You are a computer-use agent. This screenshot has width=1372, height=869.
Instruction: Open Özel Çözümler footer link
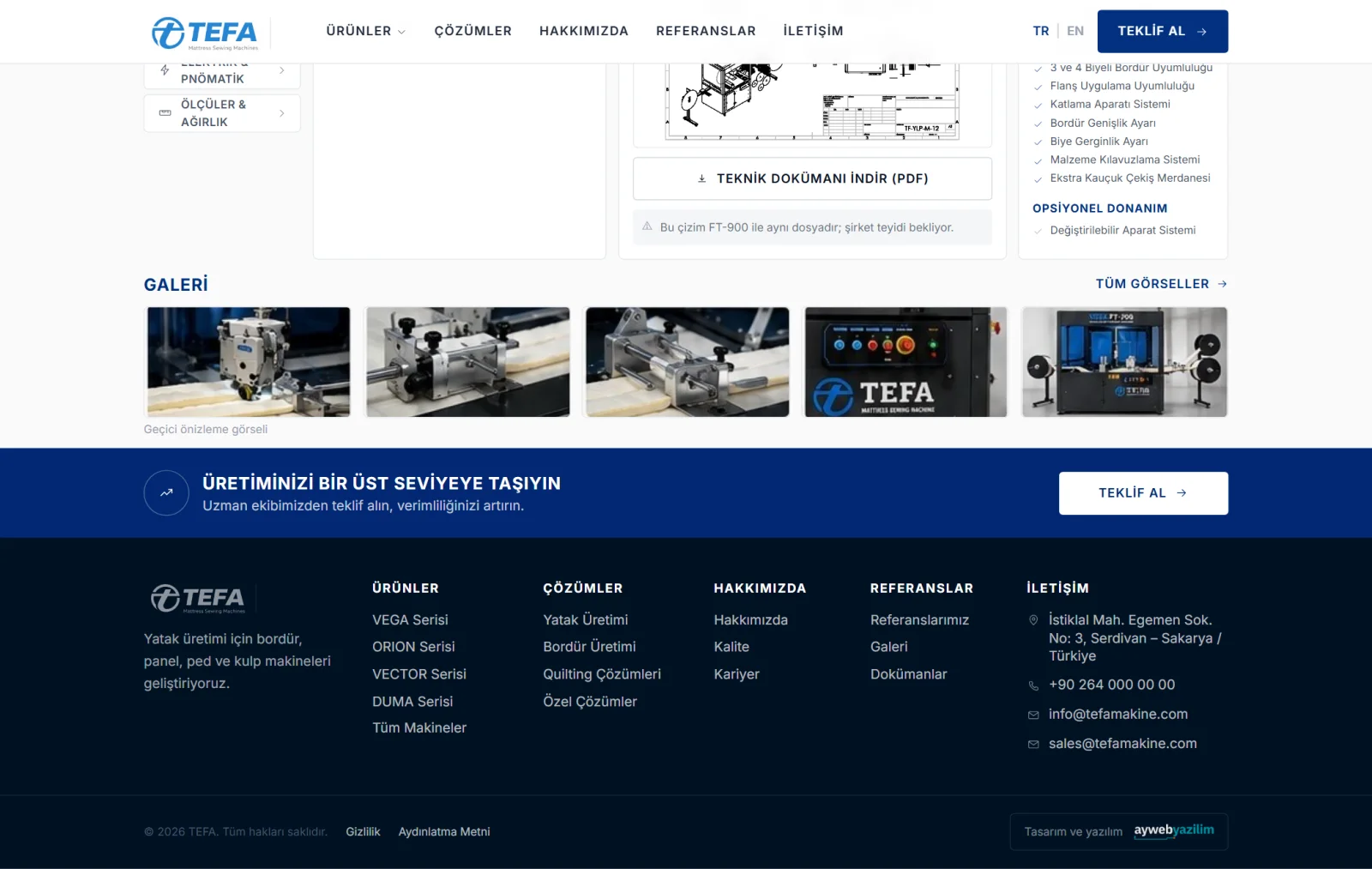coord(590,702)
